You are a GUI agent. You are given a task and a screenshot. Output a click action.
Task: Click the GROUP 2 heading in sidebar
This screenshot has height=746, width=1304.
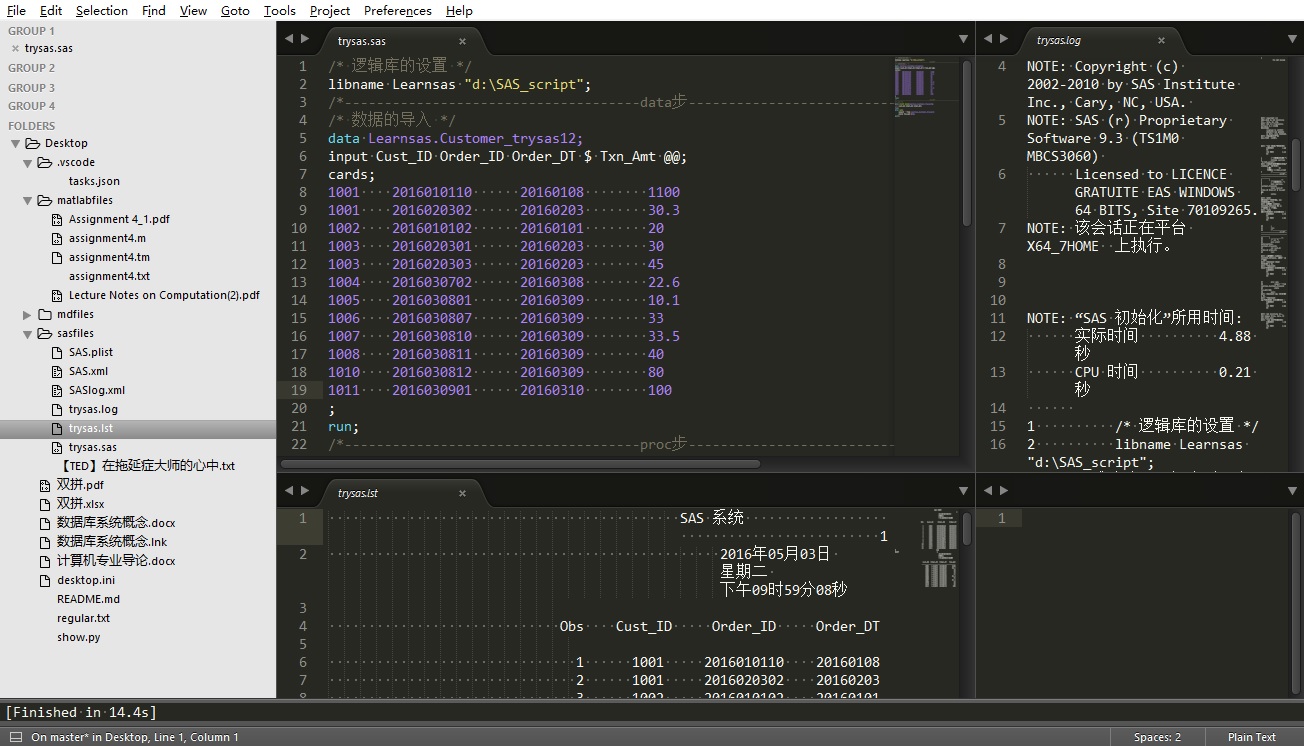[32, 68]
